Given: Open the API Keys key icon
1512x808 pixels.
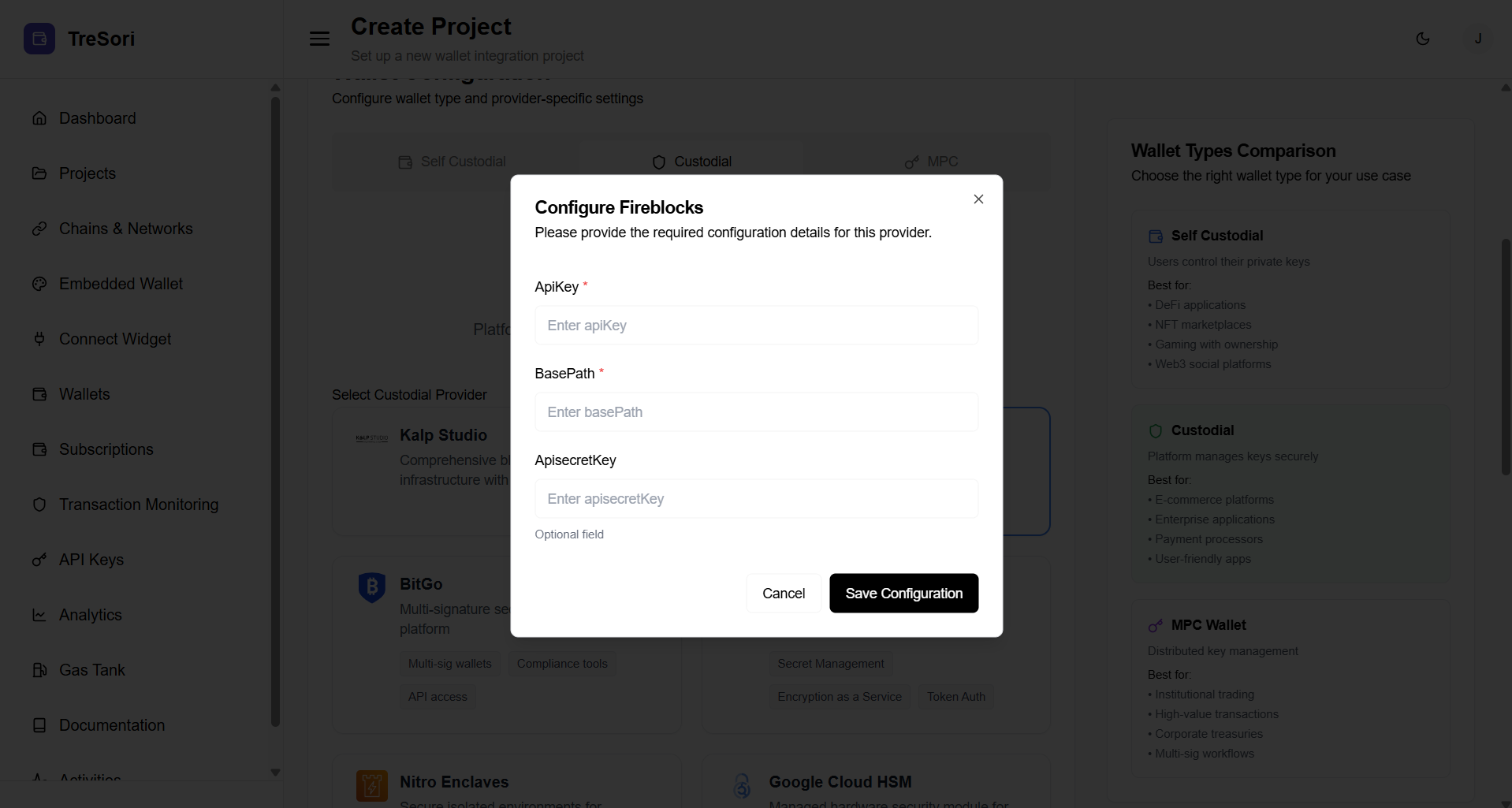Looking at the screenshot, I should [39, 560].
